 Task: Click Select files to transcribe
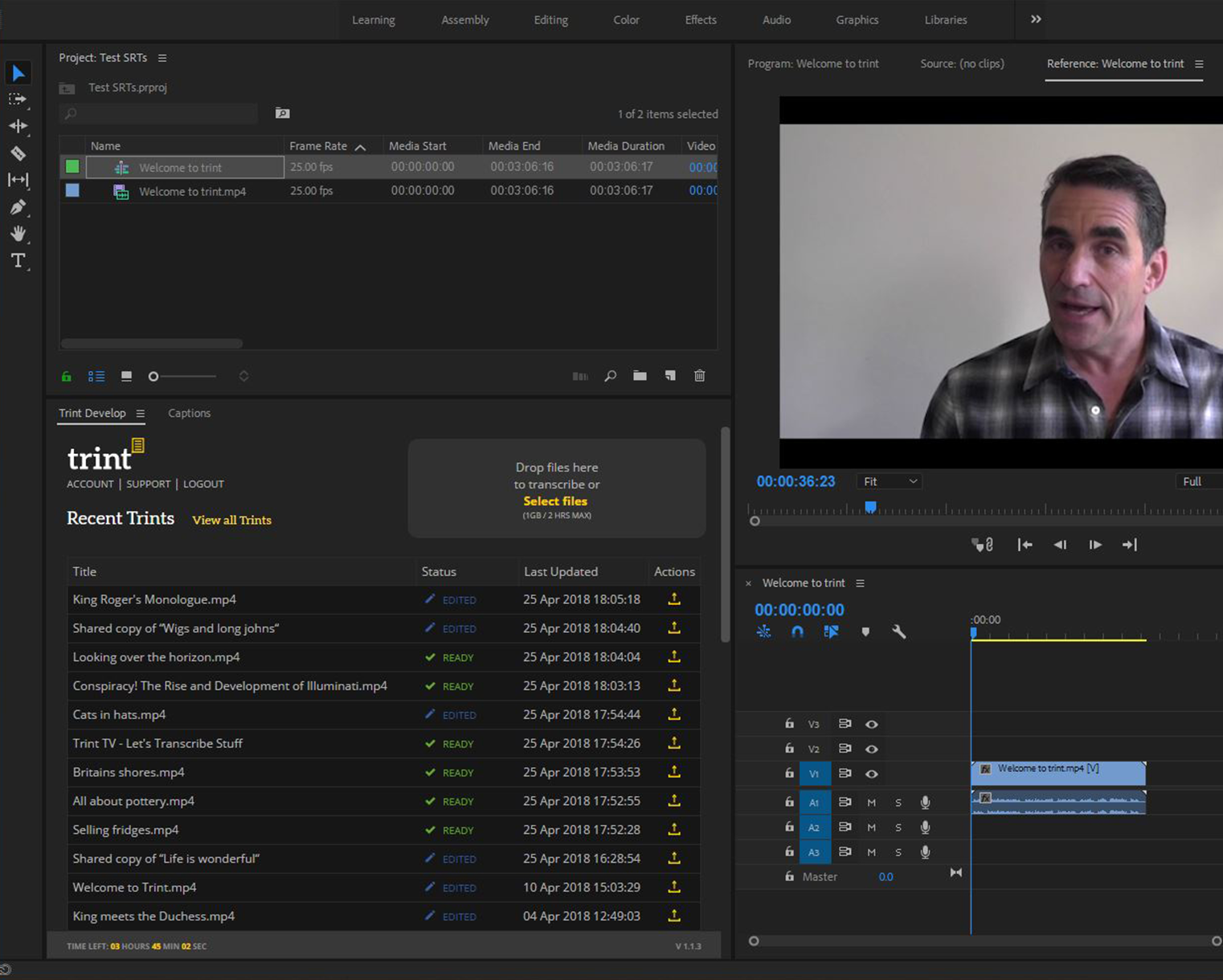(x=555, y=501)
